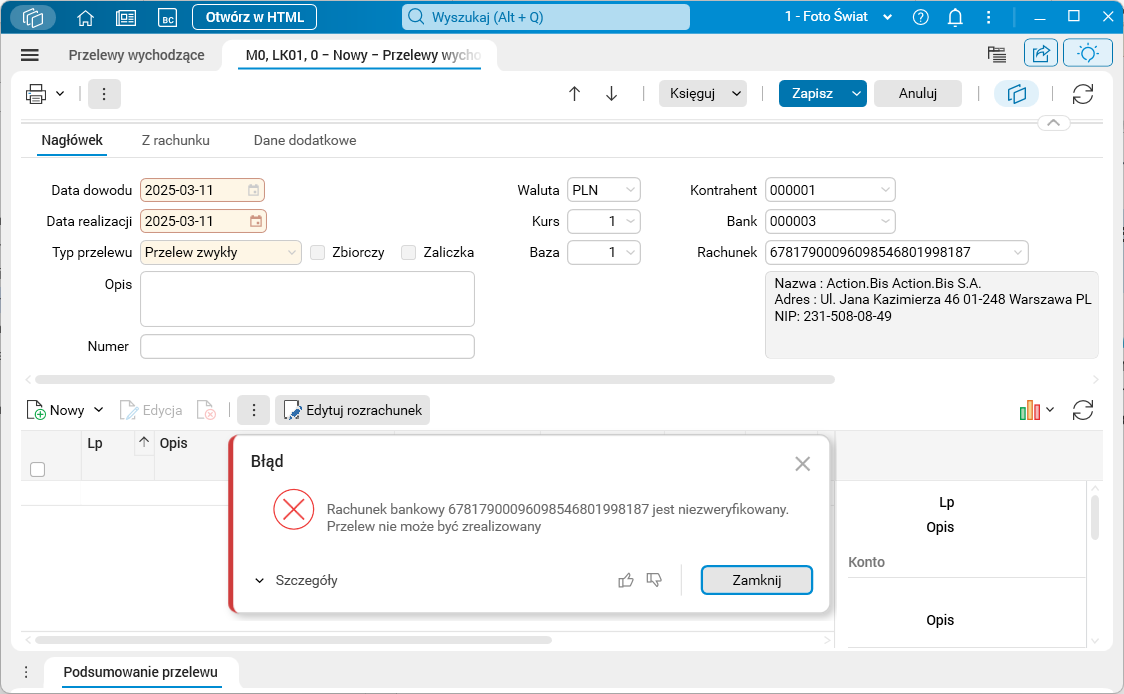Open notifications bell icon
The image size is (1124, 694).
[x=955, y=17]
